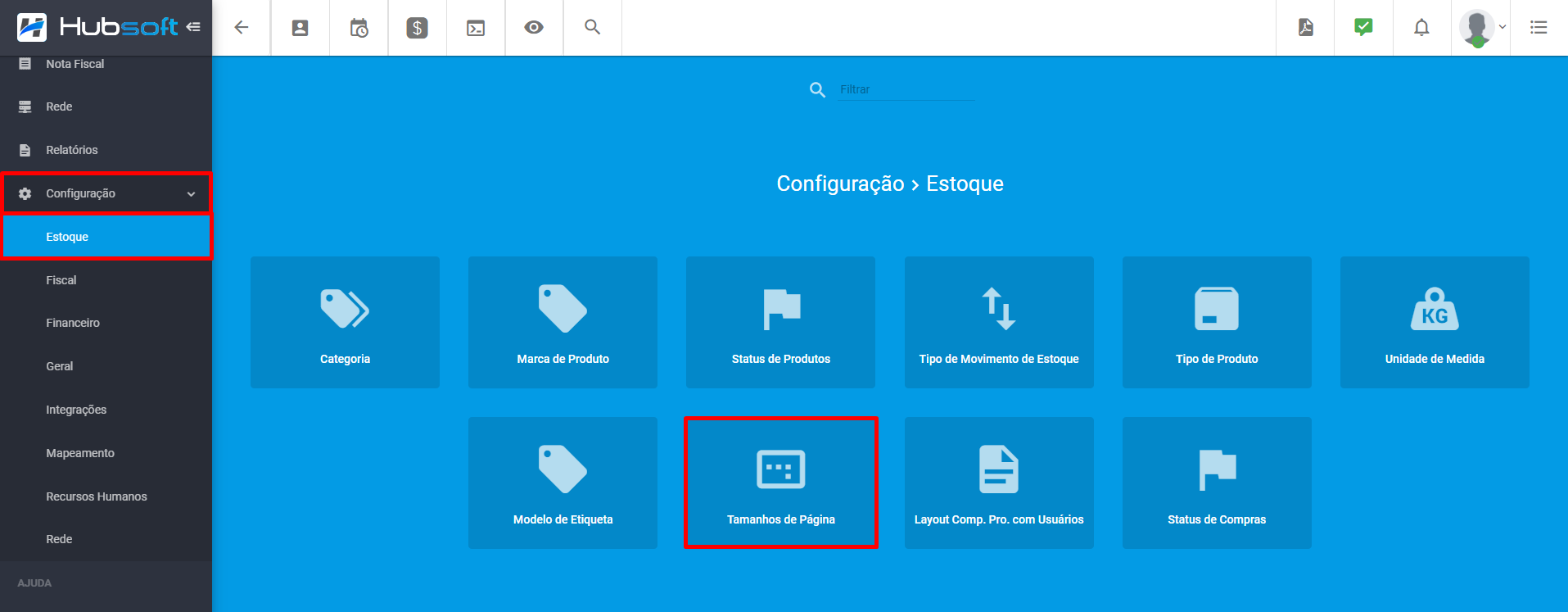1568x612 pixels.
Task: Click the dollar sign financial icon
Action: tap(417, 28)
